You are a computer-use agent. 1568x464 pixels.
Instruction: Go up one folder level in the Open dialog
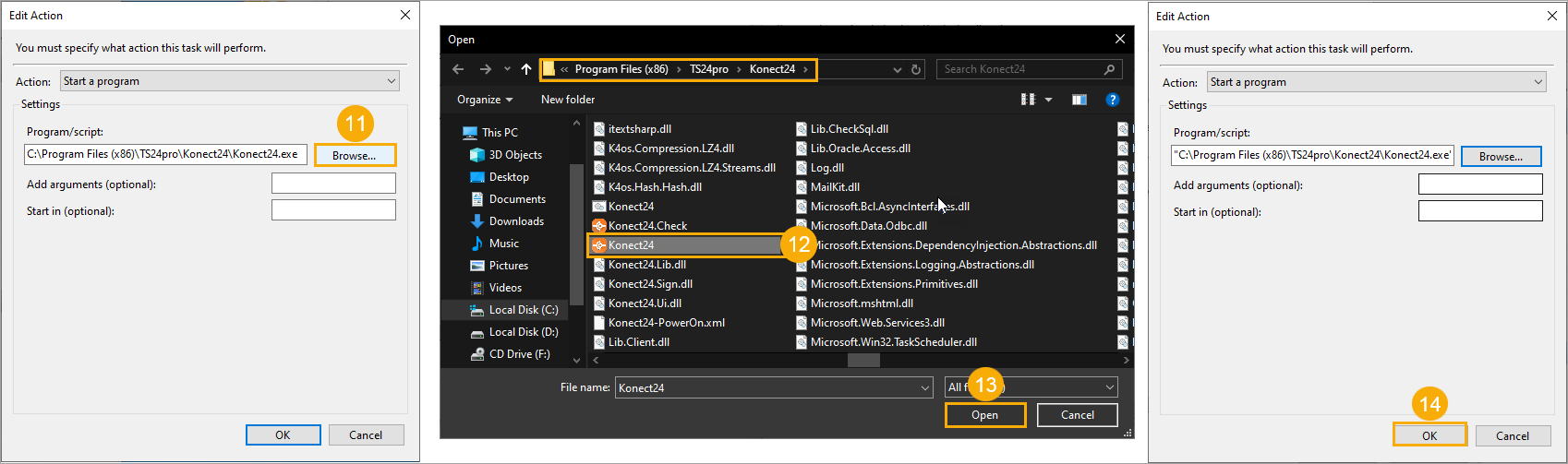pyautogui.click(x=526, y=69)
